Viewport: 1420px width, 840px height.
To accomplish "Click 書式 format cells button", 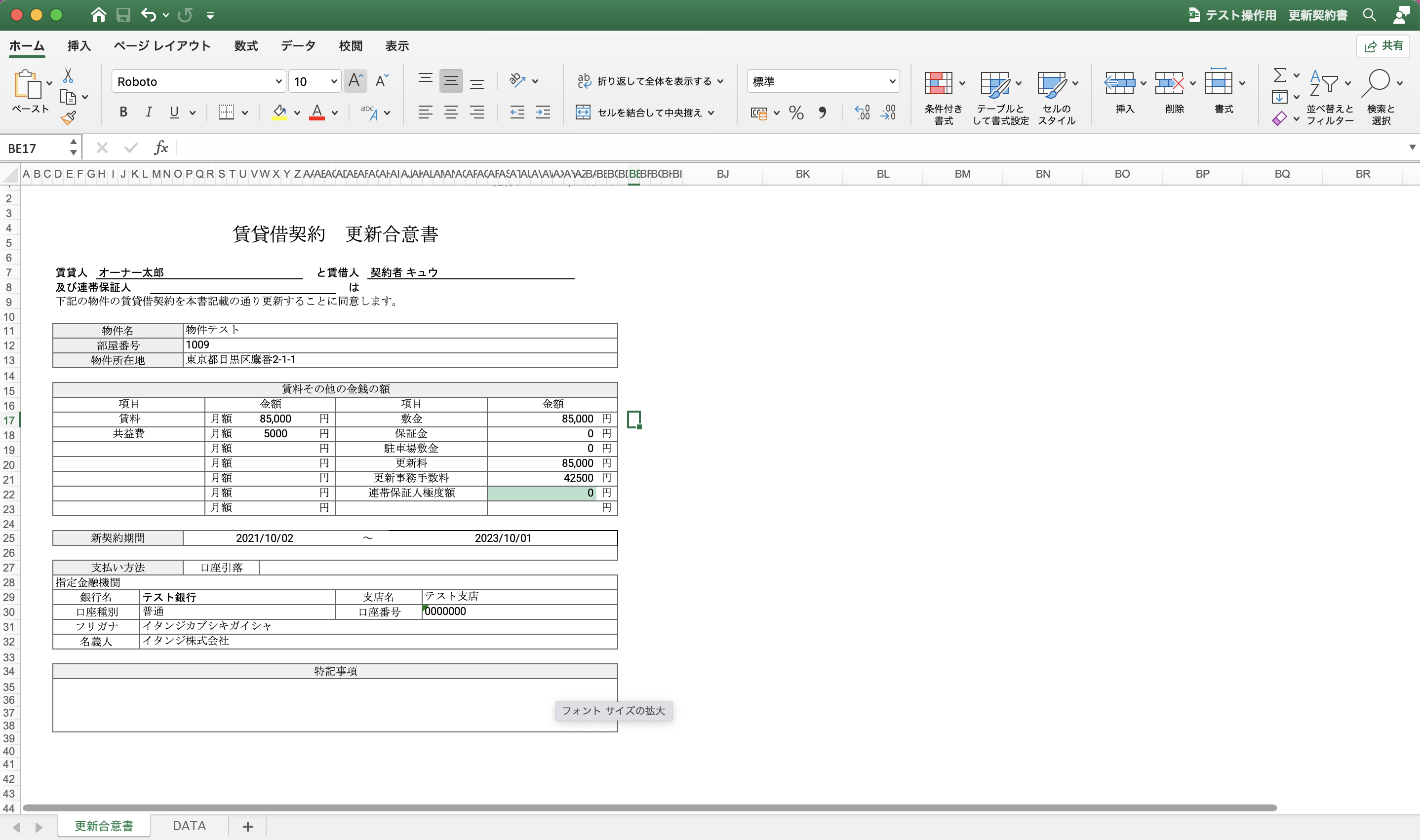I will pyautogui.click(x=1223, y=91).
